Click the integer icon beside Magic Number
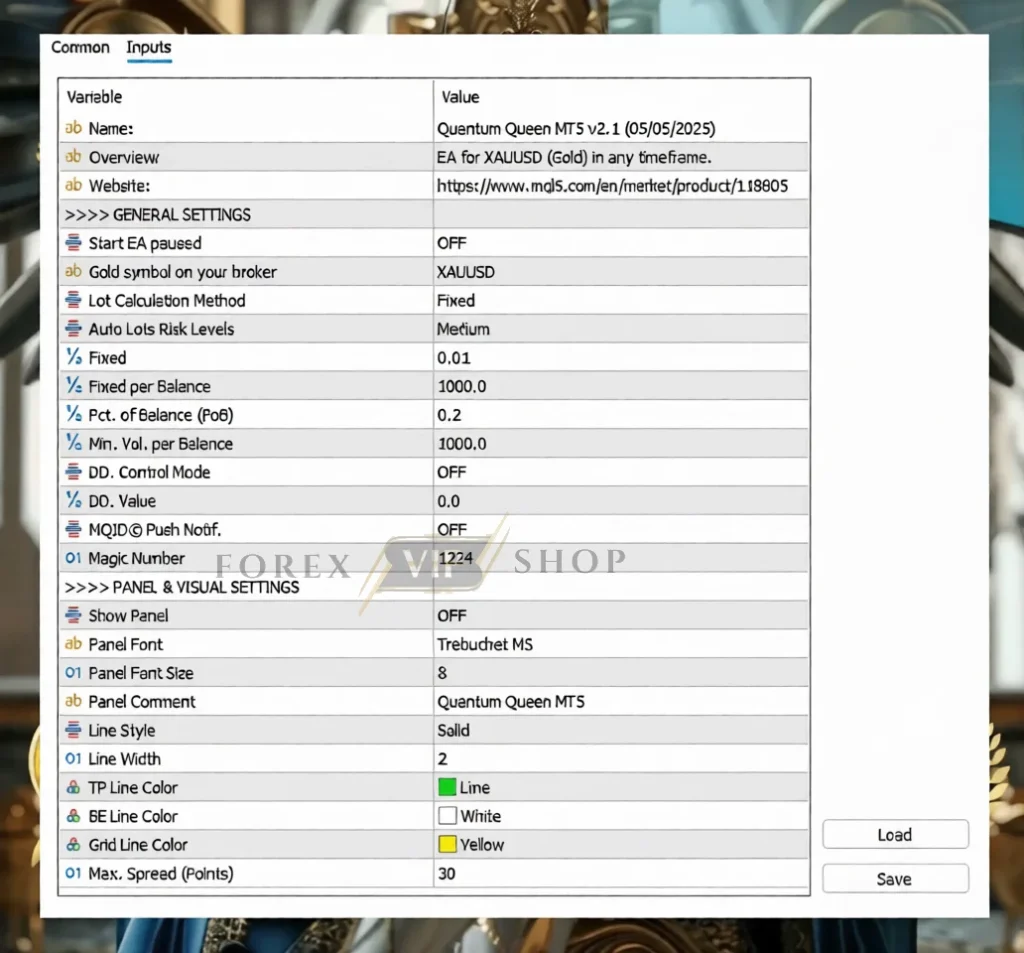Screen dimensions: 1024x953 pyautogui.click(x=73, y=558)
